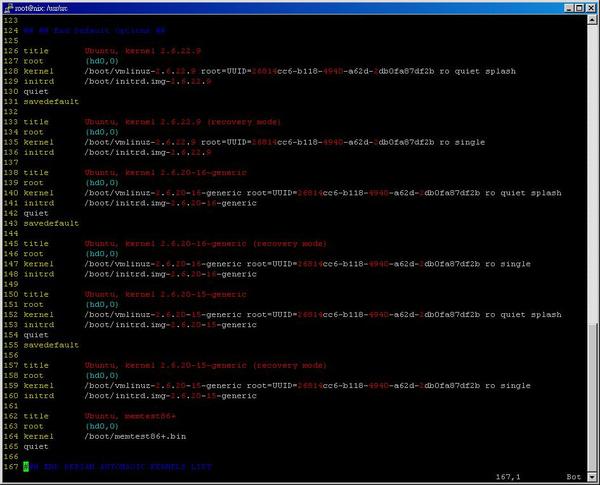Click 'title' keyword on line 157

click(36, 366)
